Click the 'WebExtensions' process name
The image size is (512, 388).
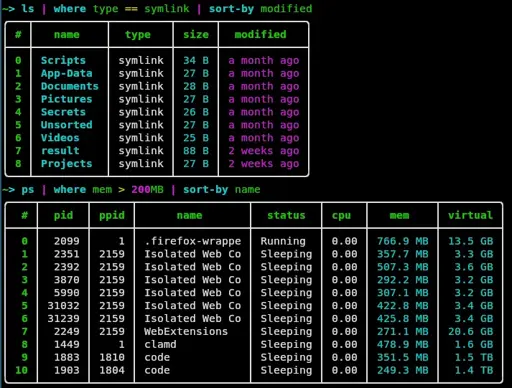pyautogui.click(x=186, y=332)
